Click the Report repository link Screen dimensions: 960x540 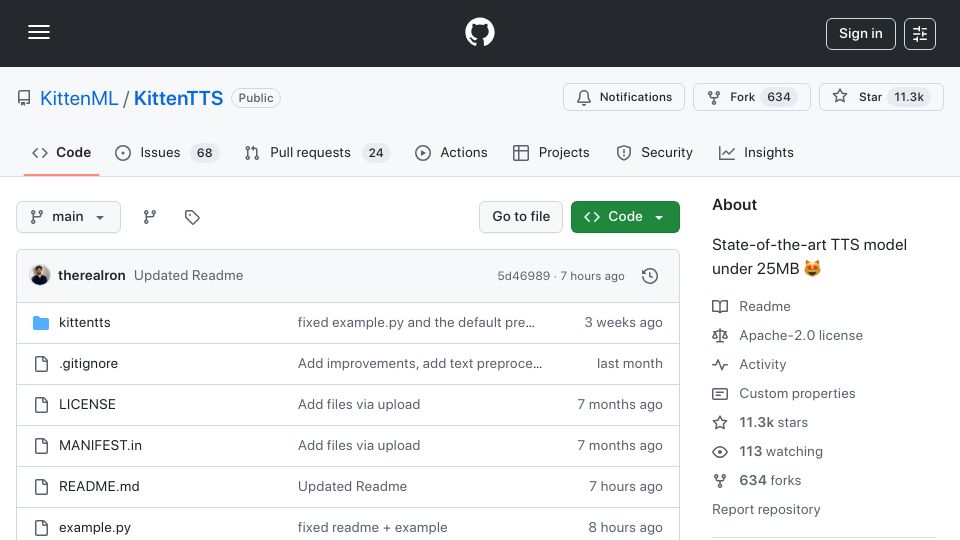pos(766,509)
